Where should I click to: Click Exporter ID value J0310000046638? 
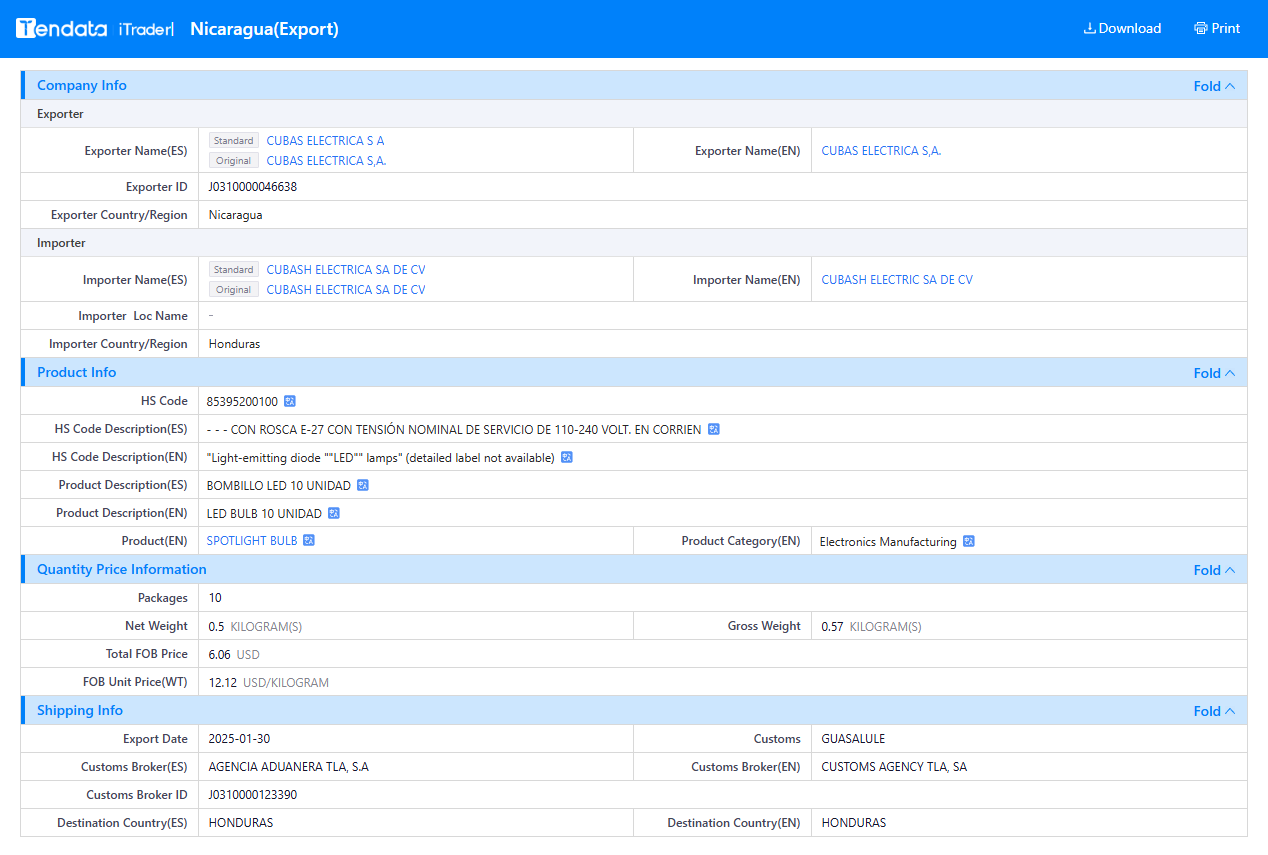[x=253, y=187]
